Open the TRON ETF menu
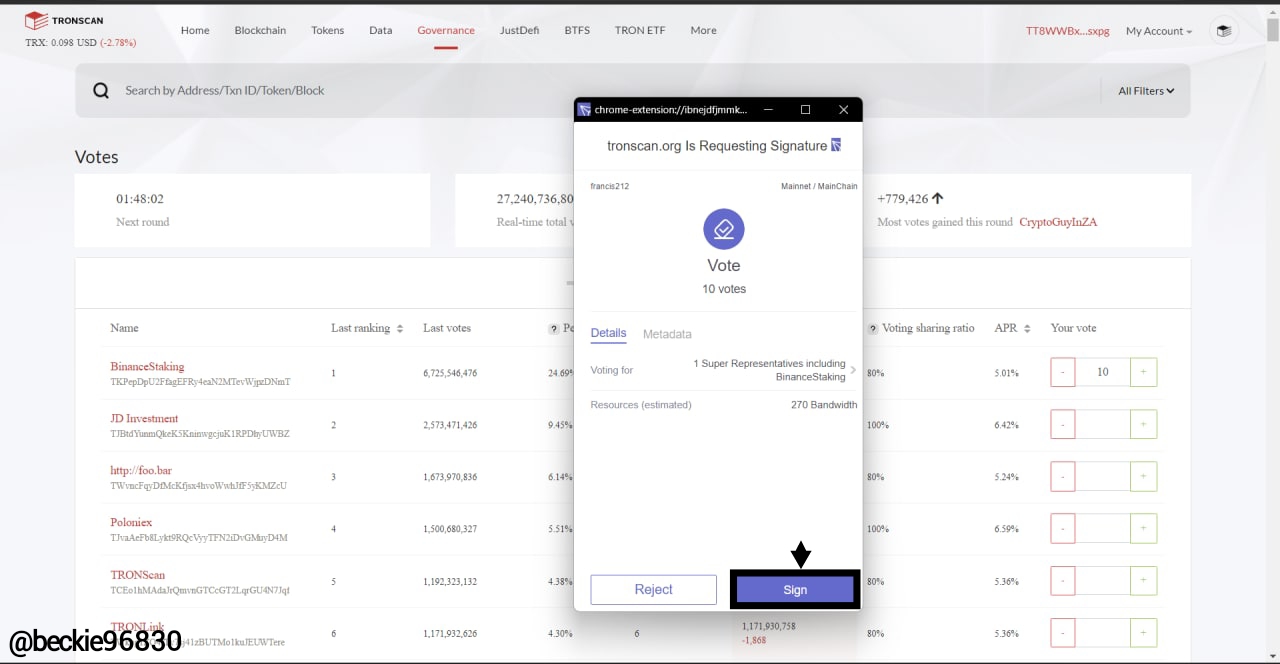The width and height of the screenshot is (1280, 664). pyautogui.click(x=640, y=30)
